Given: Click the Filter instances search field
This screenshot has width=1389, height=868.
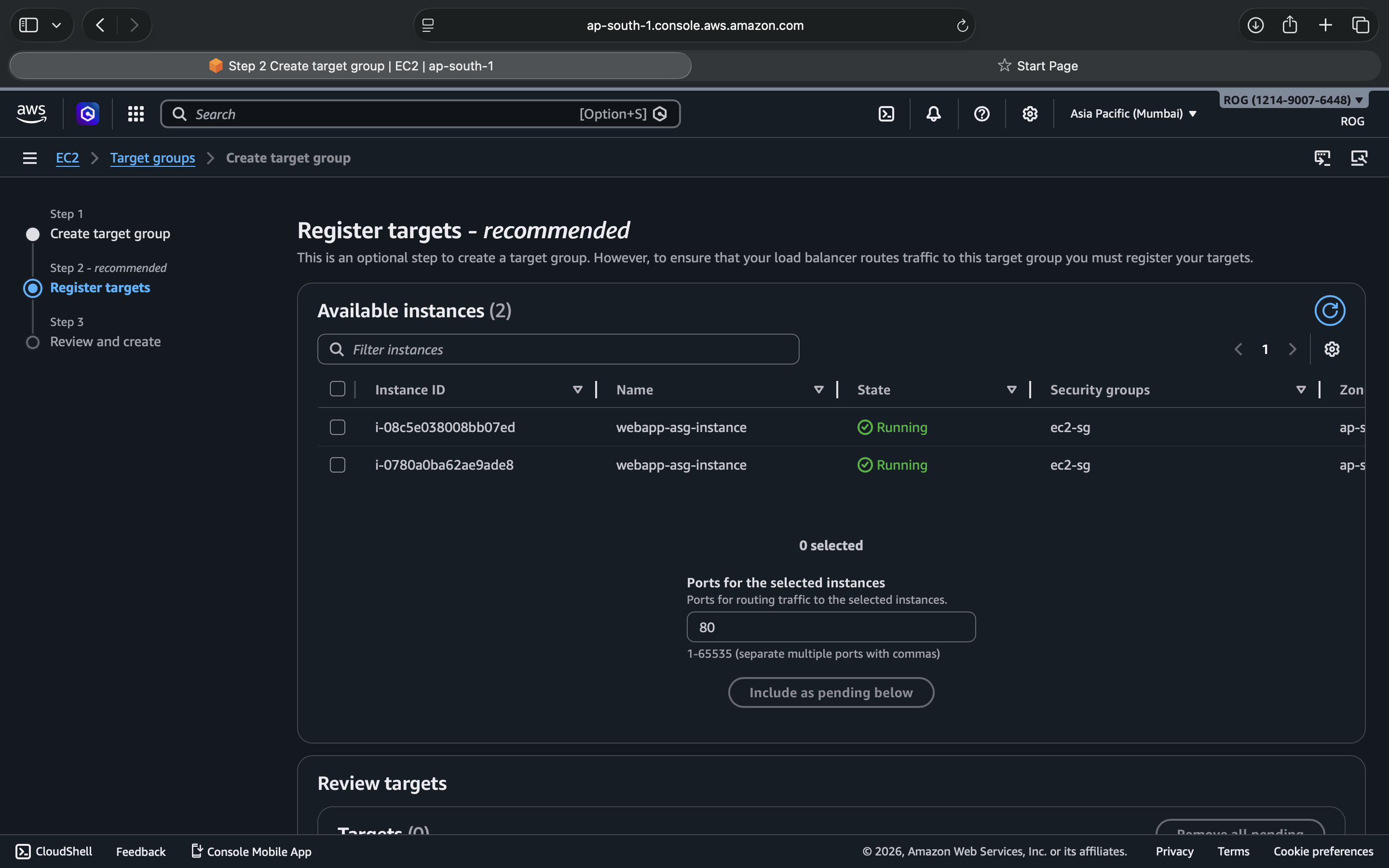Looking at the screenshot, I should pyautogui.click(x=558, y=349).
